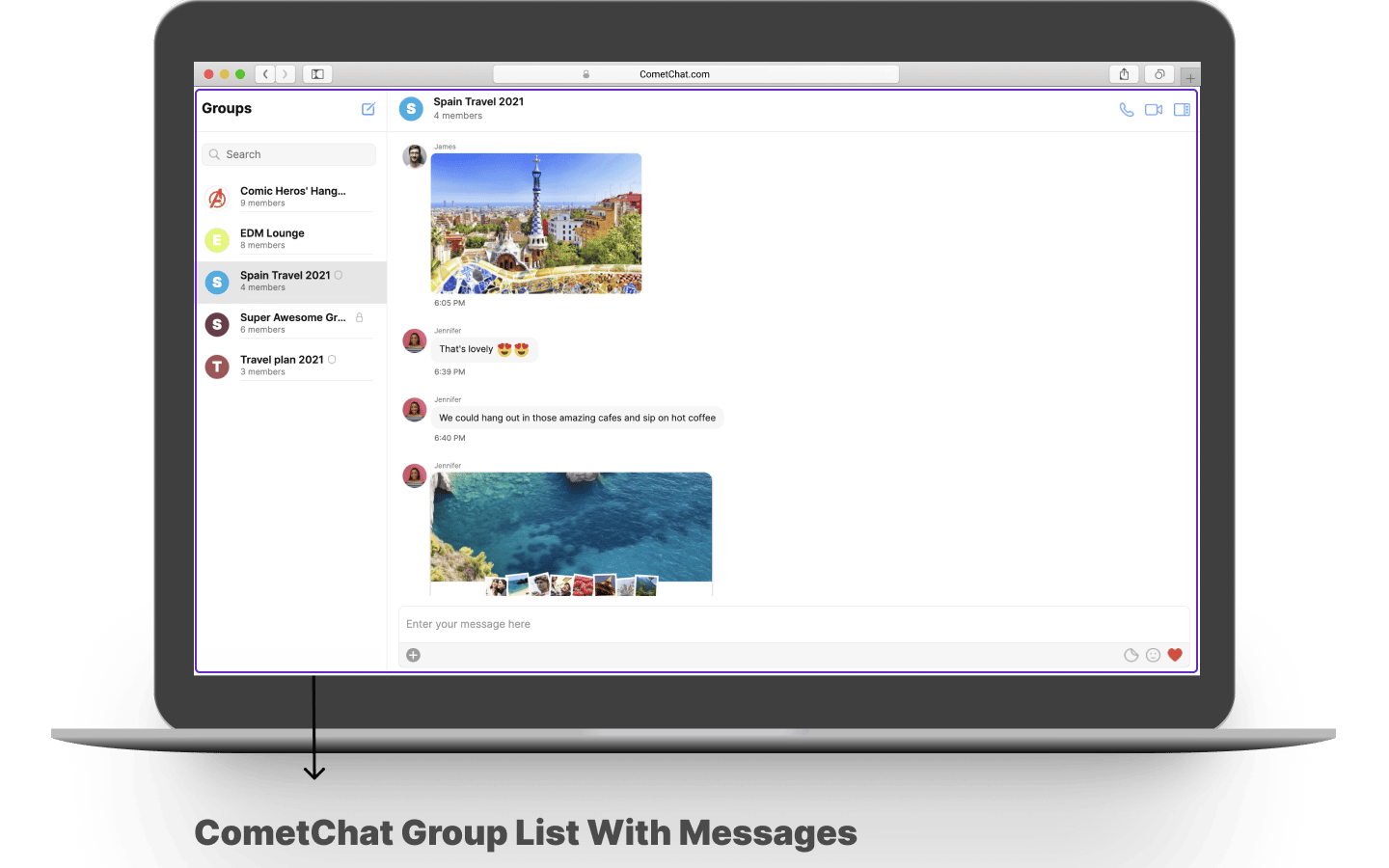Open the emoji picker smiley icon
Viewport: 1389px width, 868px height.
point(1153,655)
